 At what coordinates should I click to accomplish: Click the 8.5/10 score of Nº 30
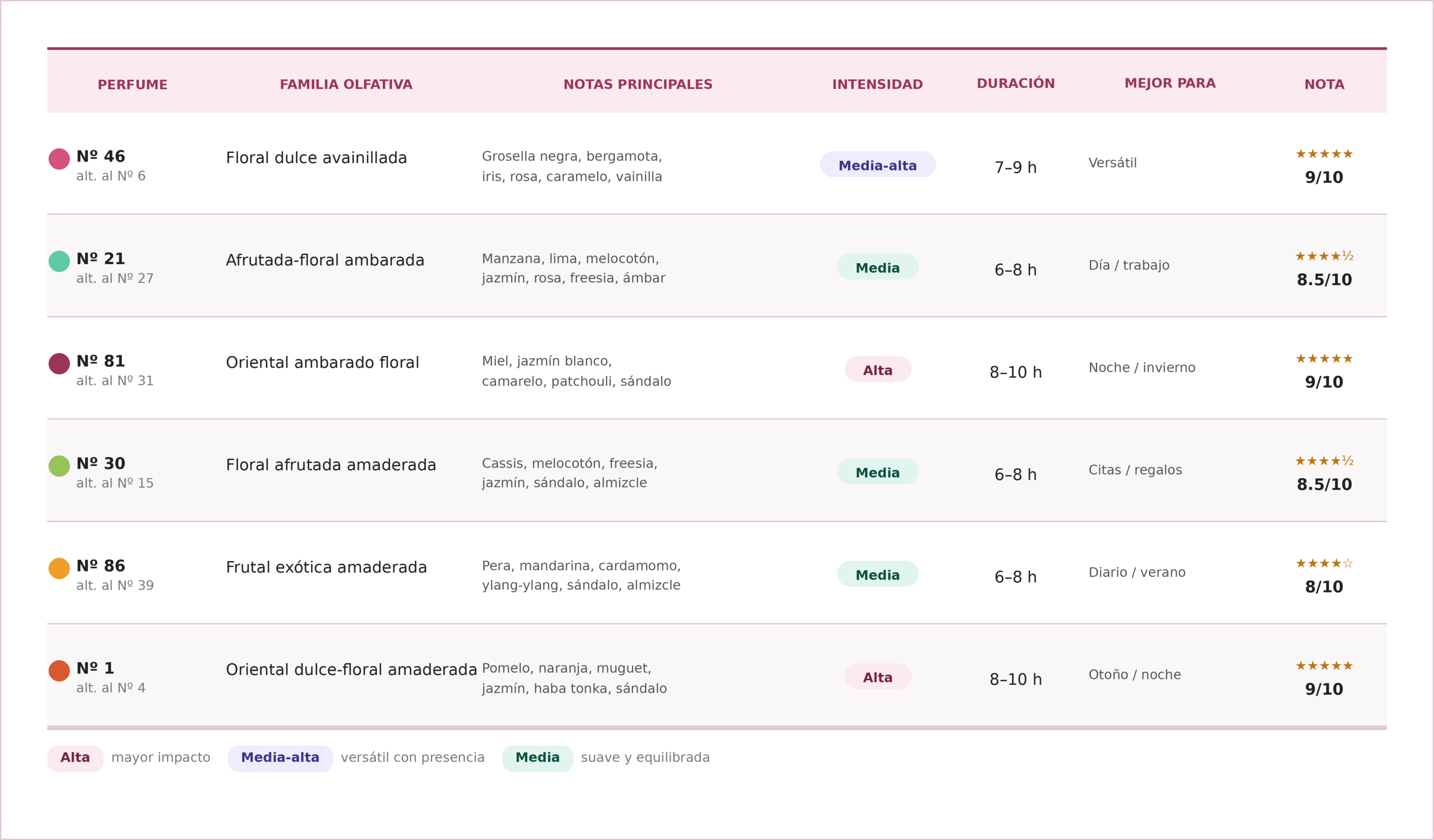click(1324, 485)
